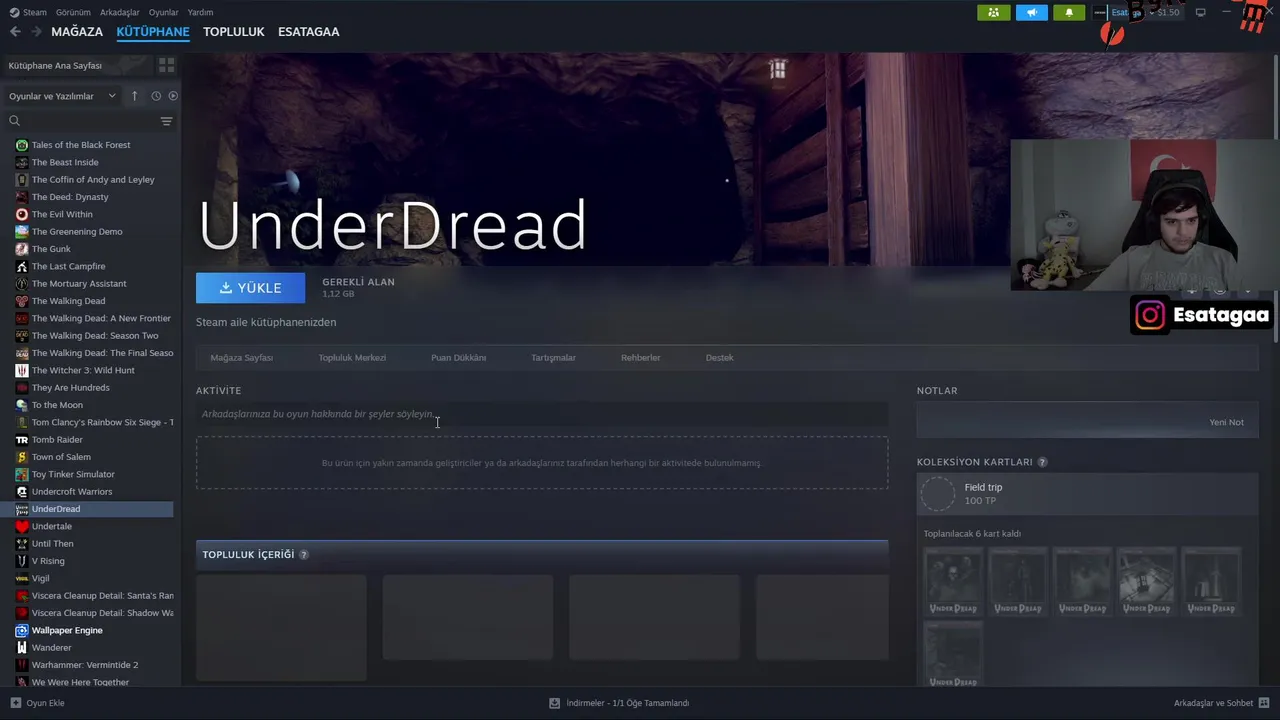Select The Evil Within icon
Viewport: 1280px width, 720px height.
coord(22,214)
